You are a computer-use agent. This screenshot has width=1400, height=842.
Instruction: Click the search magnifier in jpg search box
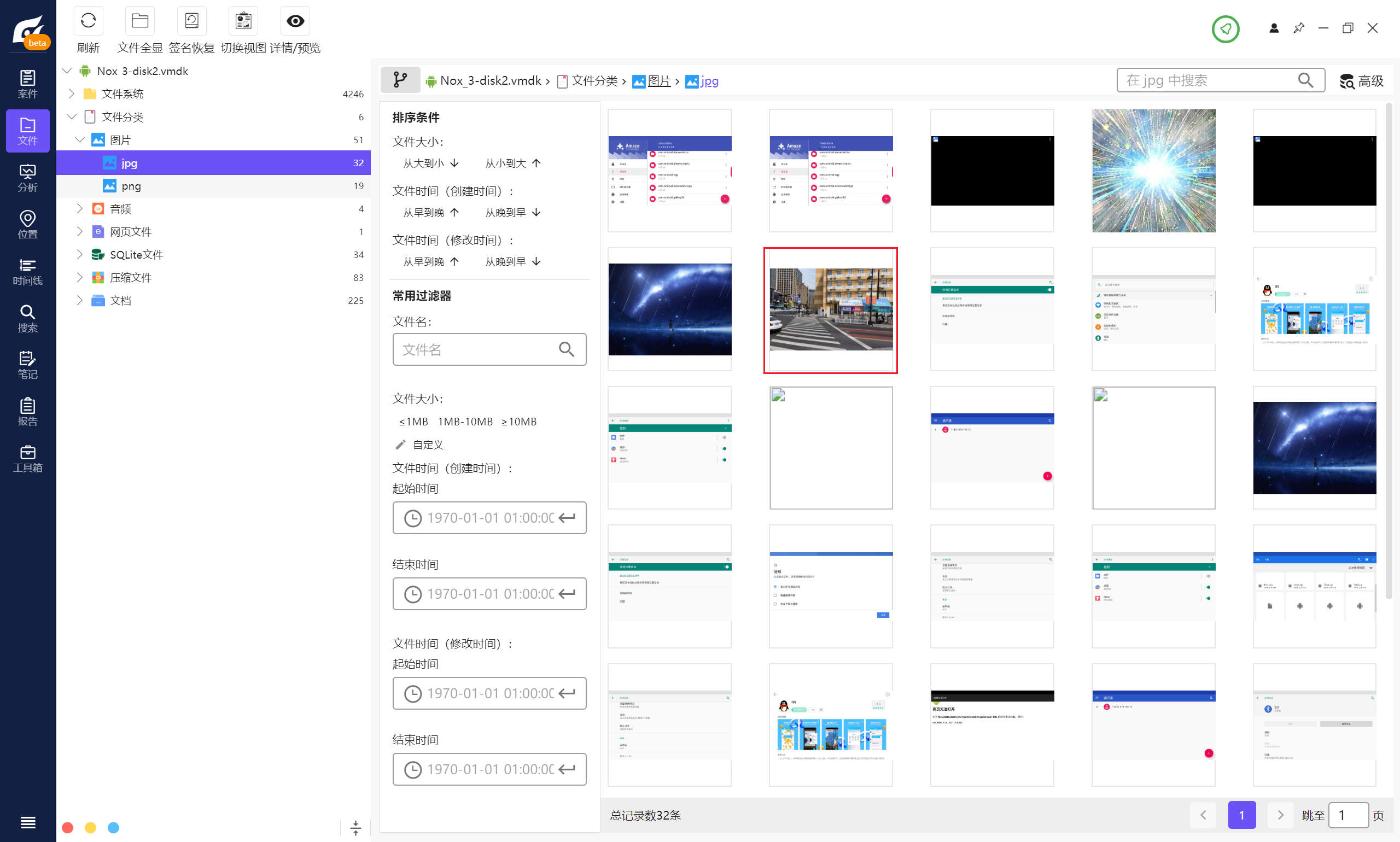pos(1305,80)
